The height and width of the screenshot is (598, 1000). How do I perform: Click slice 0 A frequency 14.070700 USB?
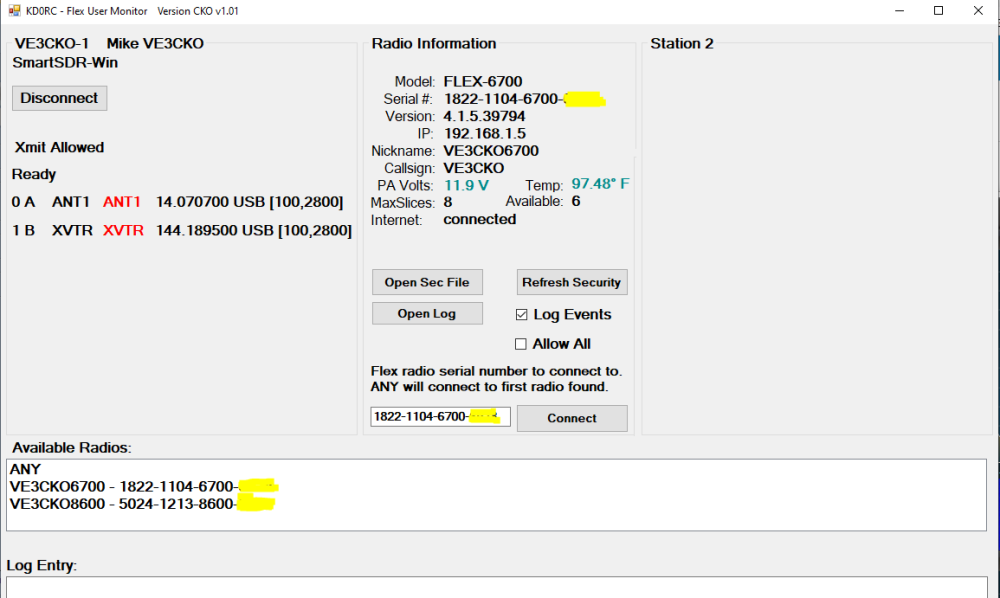249,202
